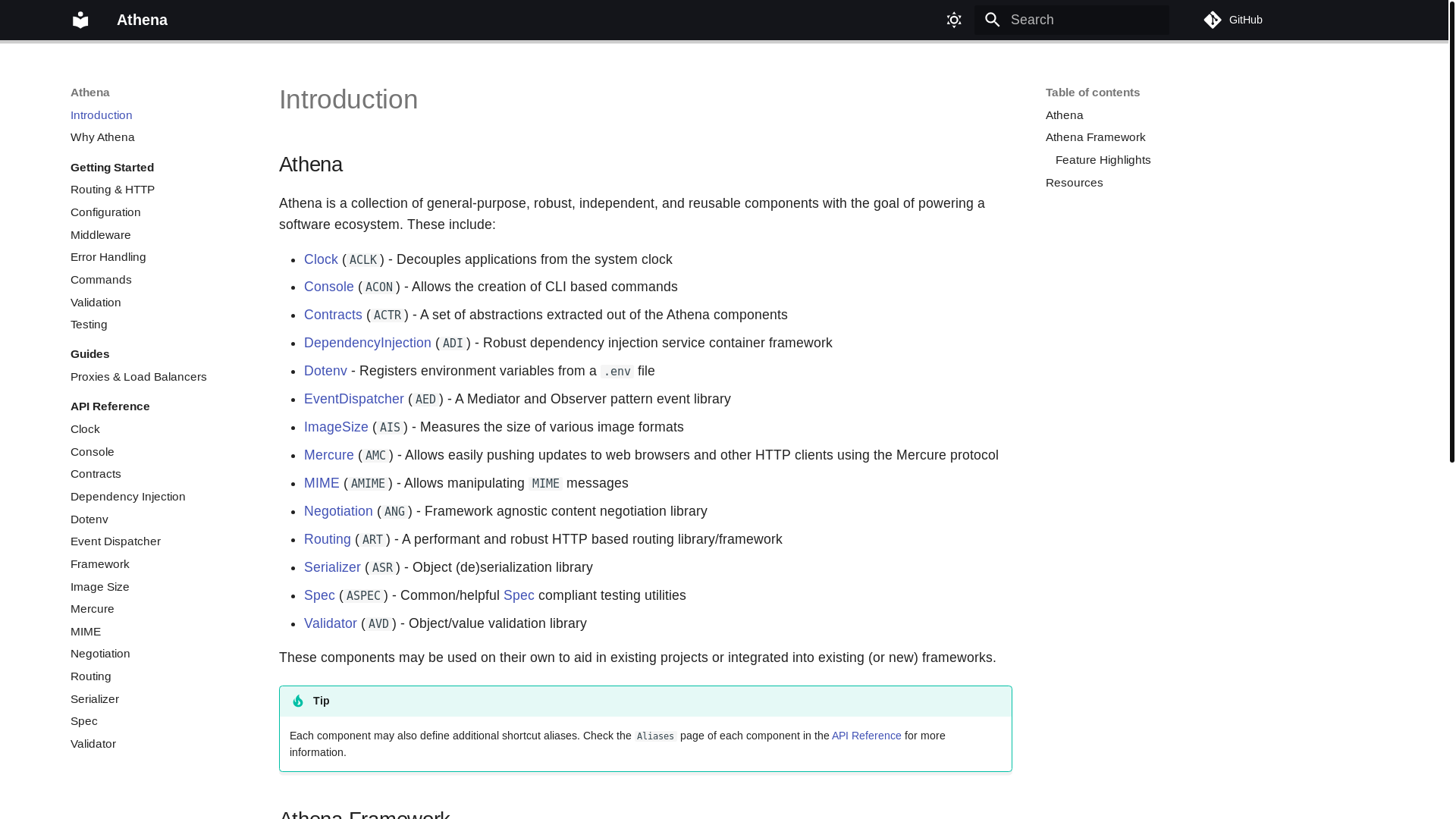Open MIME API reference in sidebar
The image size is (1456, 819).
click(x=86, y=632)
